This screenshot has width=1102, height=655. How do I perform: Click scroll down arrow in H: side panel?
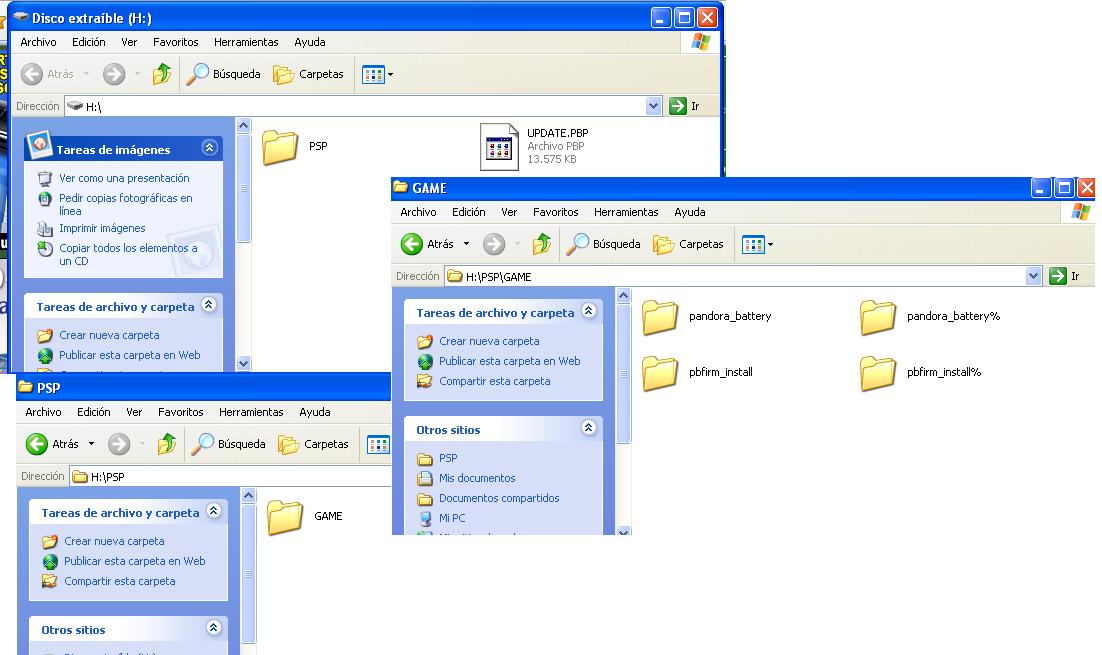244,363
